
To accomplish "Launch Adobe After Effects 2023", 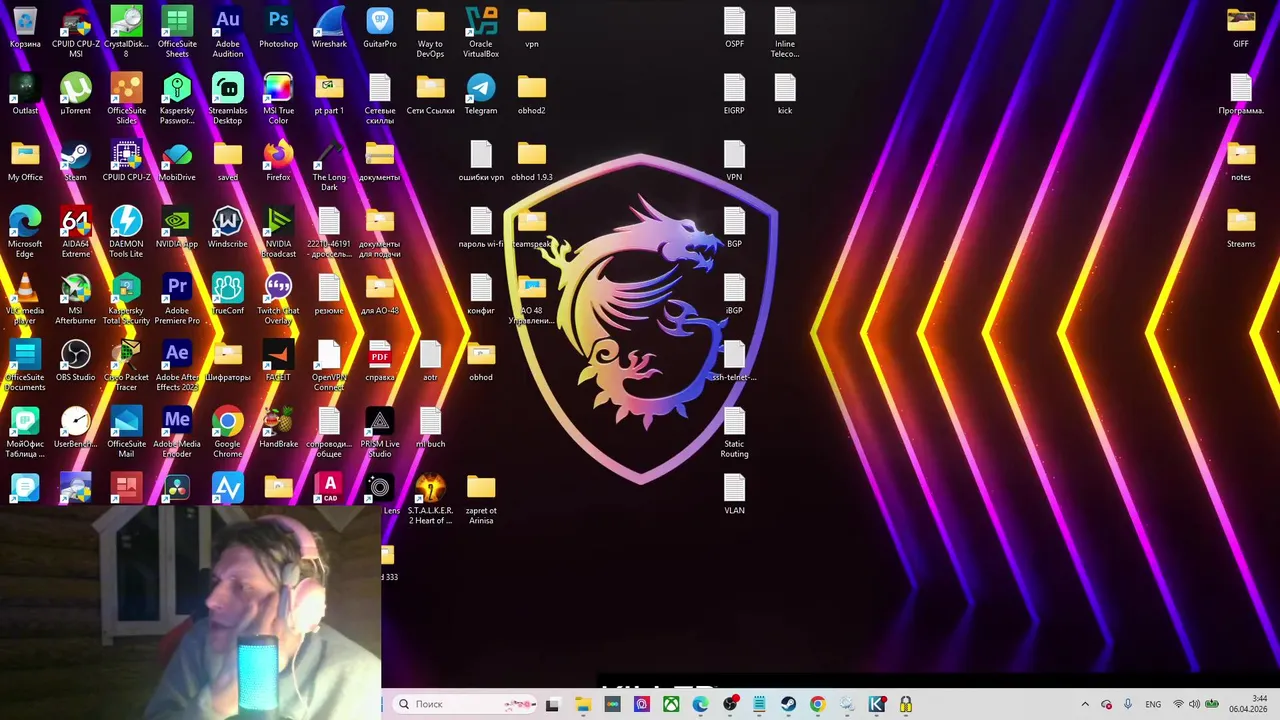I will pyautogui.click(x=177, y=366).
